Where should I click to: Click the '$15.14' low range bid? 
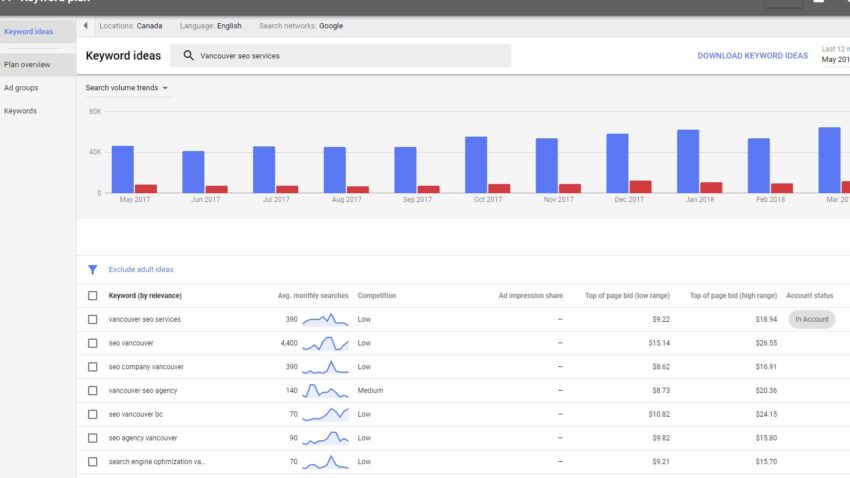tap(659, 343)
